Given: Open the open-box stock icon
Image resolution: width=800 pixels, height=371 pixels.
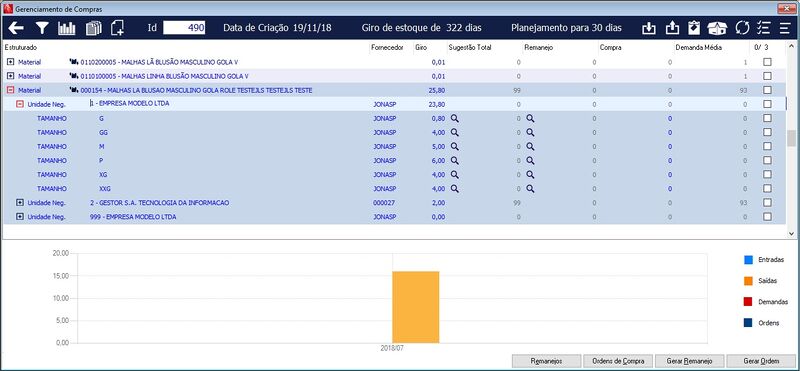Looking at the screenshot, I should pos(717,28).
